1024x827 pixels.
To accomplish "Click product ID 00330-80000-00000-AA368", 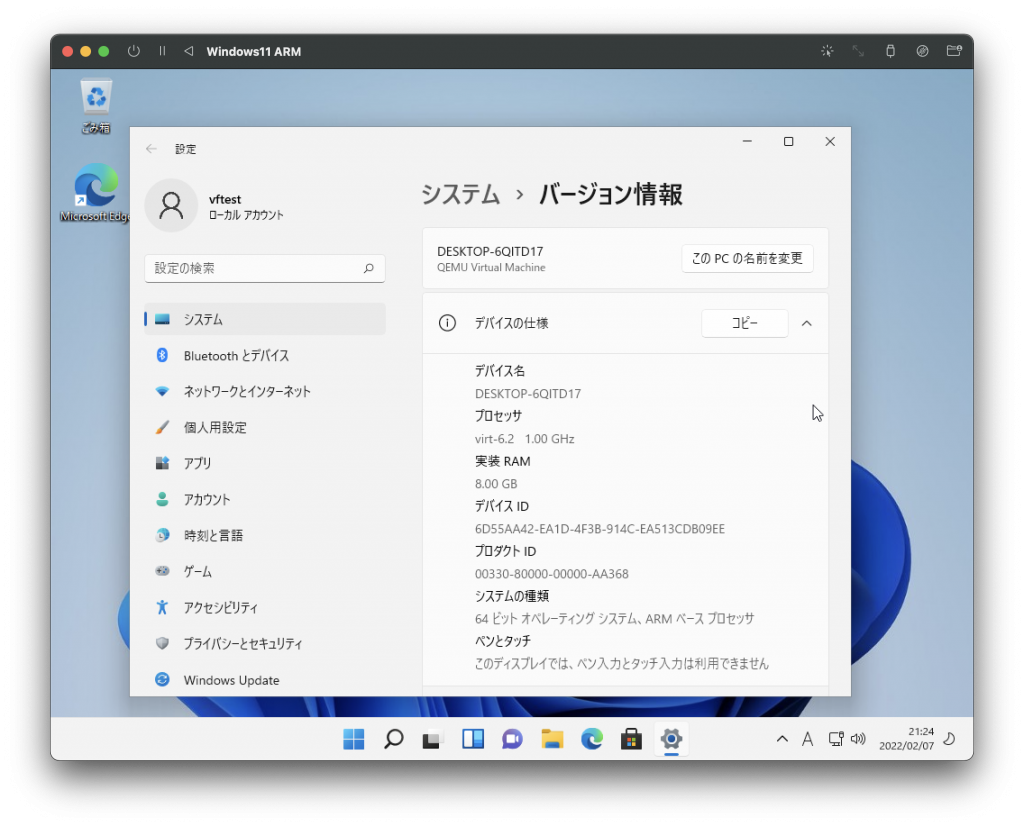I will click(552, 574).
